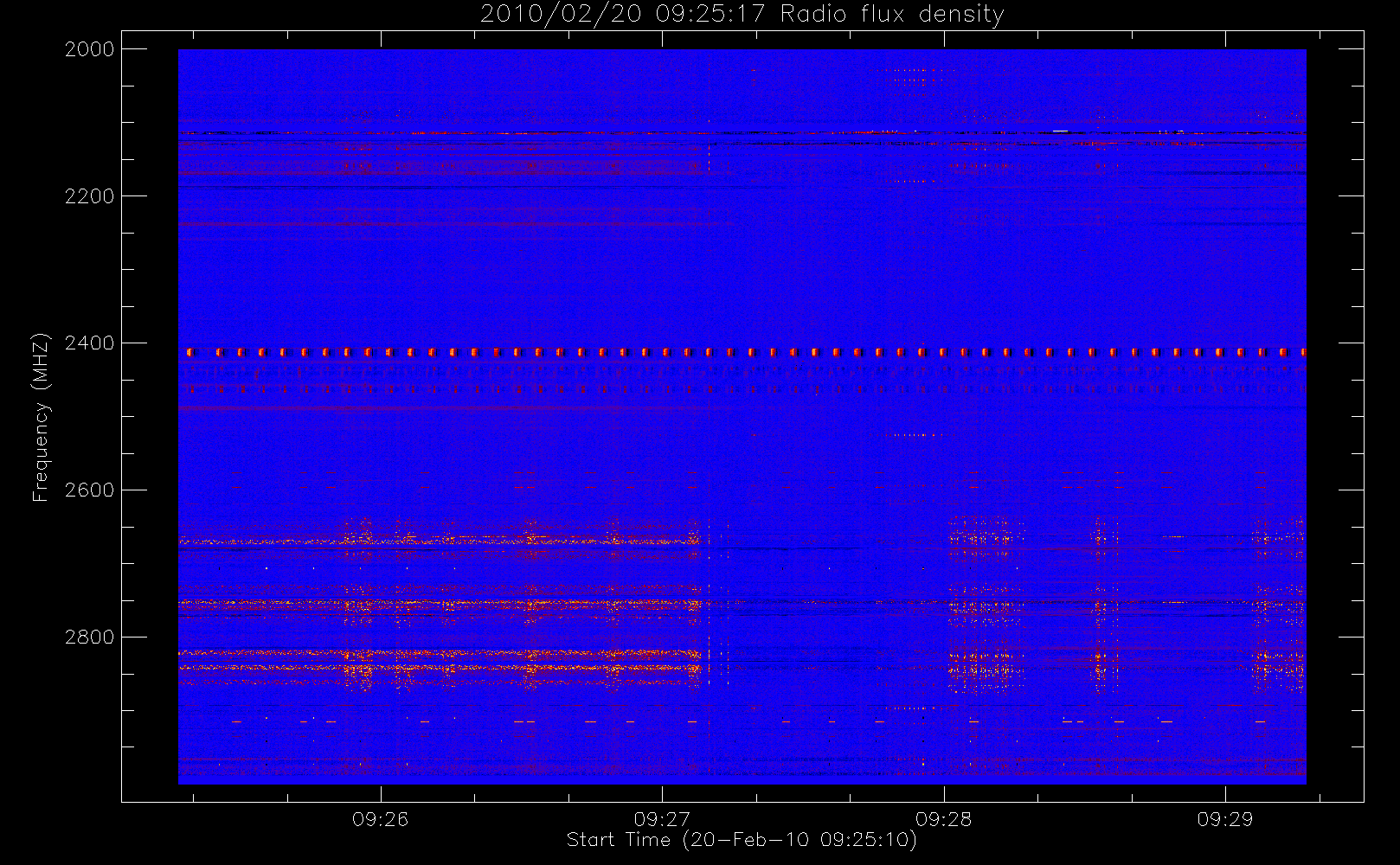Click the 09:26 time tick label
The width and height of the screenshot is (1400, 865).
tap(381, 819)
